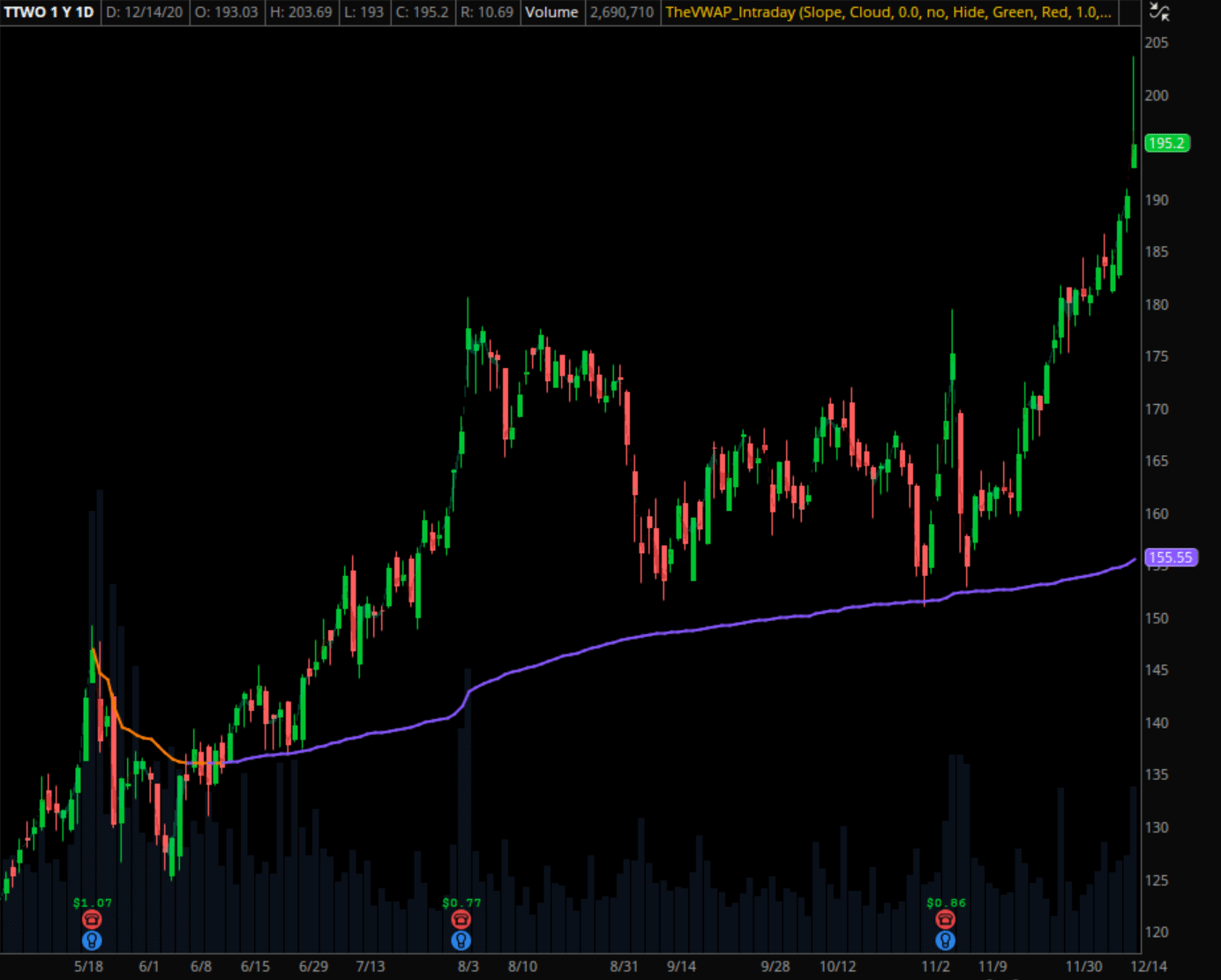The width and height of the screenshot is (1221, 980).
Task: Click the $0.77 earnings estimate text
Action: [x=461, y=902]
